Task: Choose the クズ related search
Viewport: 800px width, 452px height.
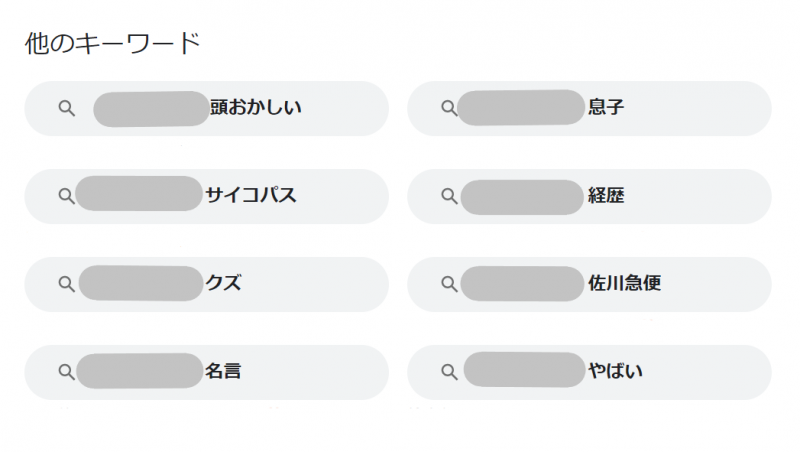Action: [x=207, y=285]
